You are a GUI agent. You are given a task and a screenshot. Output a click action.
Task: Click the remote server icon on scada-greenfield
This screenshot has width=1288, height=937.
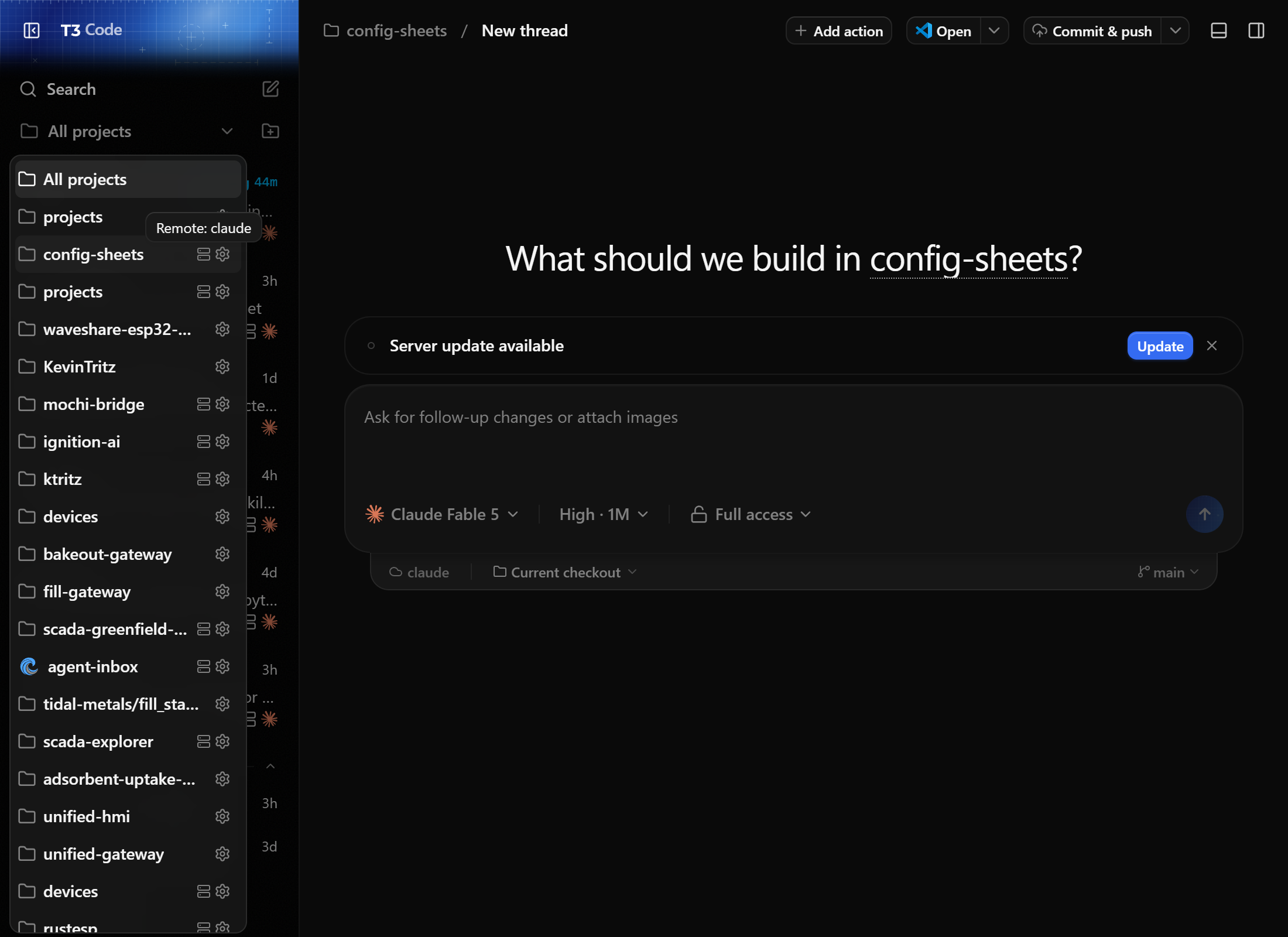203,629
